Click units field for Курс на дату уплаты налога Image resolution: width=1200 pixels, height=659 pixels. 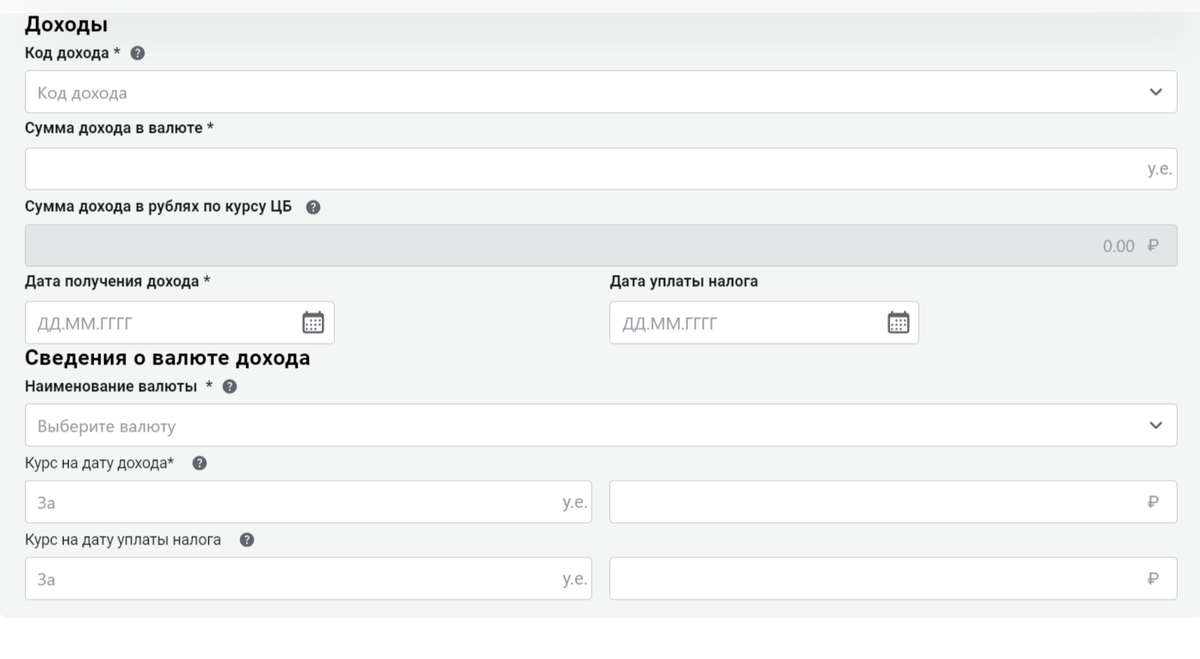tap(295, 579)
